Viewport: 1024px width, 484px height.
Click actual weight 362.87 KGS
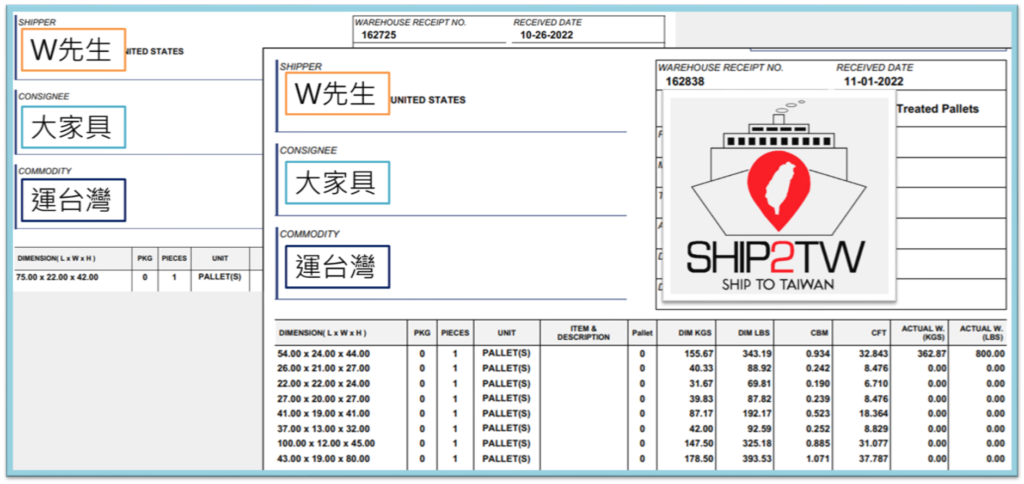coord(933,353)
